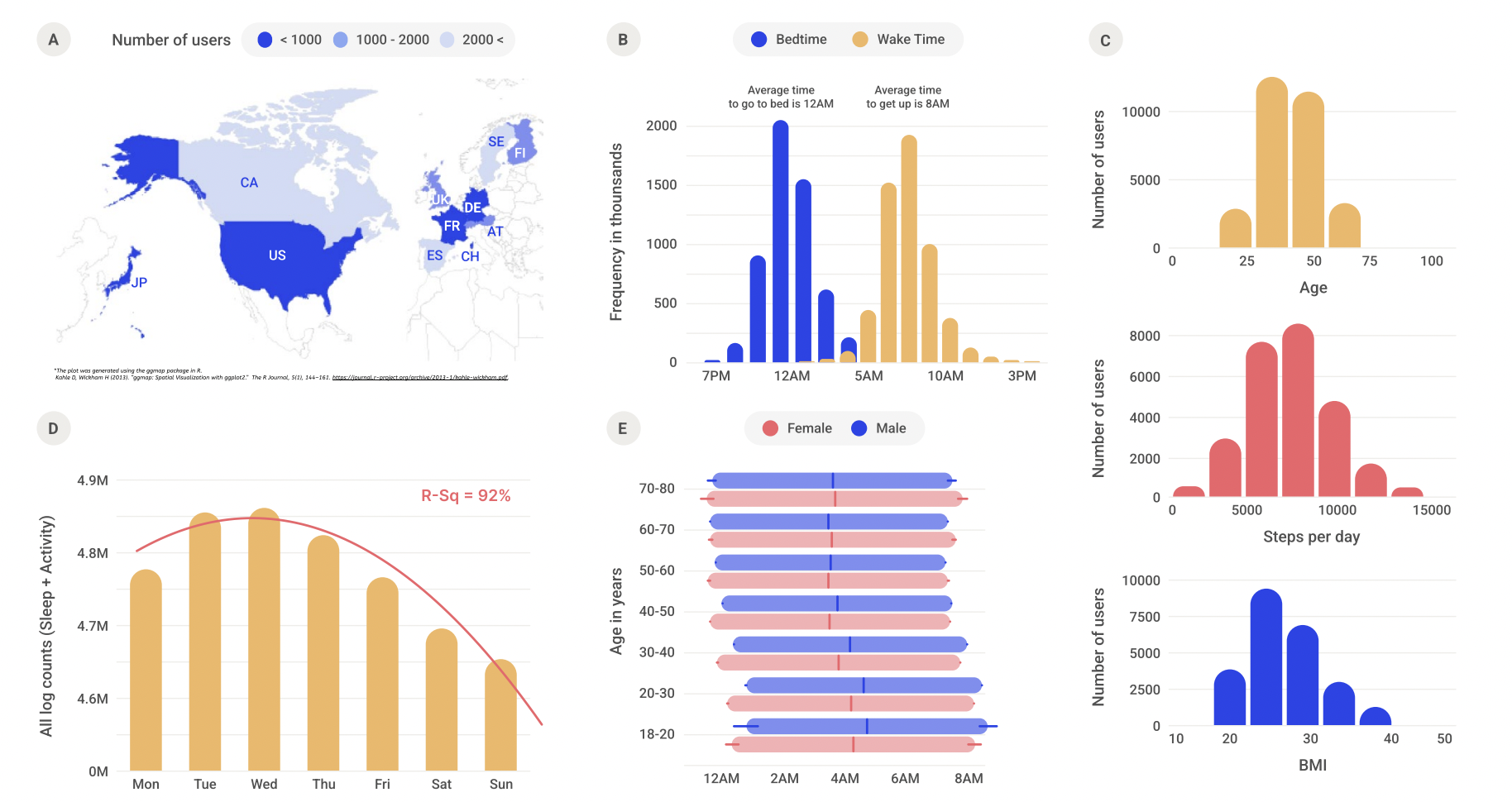Click the tallest blue bar in BMI histogram
This screenshot has width=1512, height=802.
[1266, 657]
